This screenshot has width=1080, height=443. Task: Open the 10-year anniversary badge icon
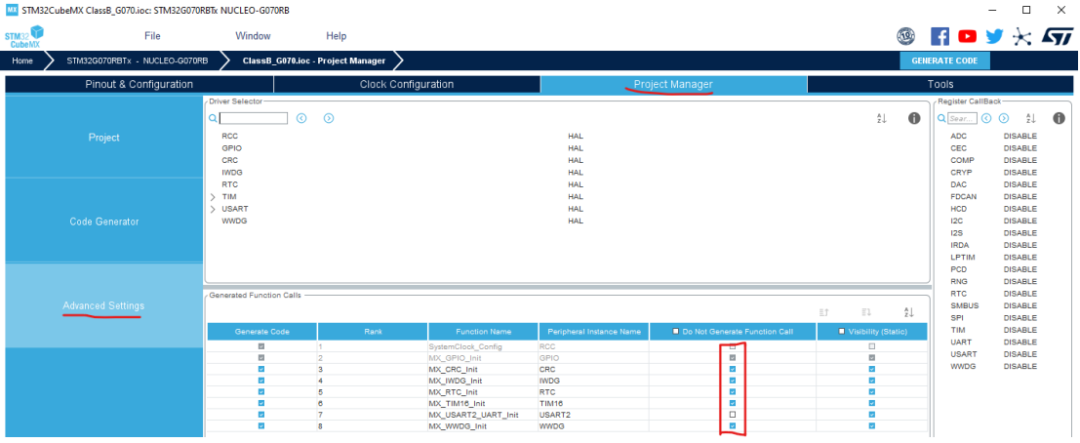click(x=906, y=37)
